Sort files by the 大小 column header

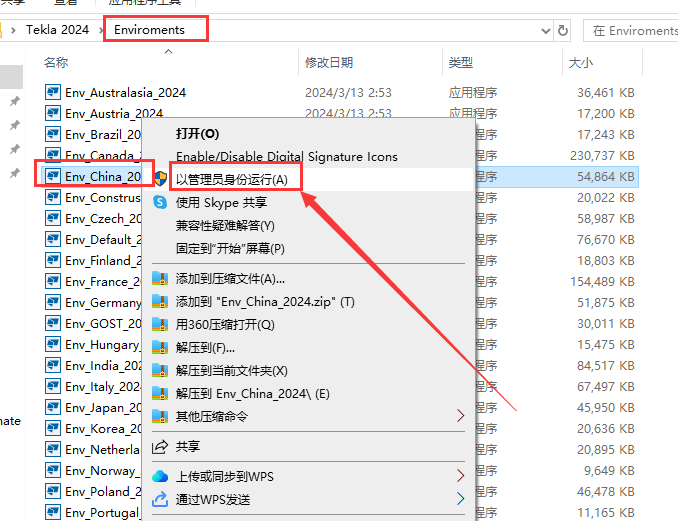[580, 63]
